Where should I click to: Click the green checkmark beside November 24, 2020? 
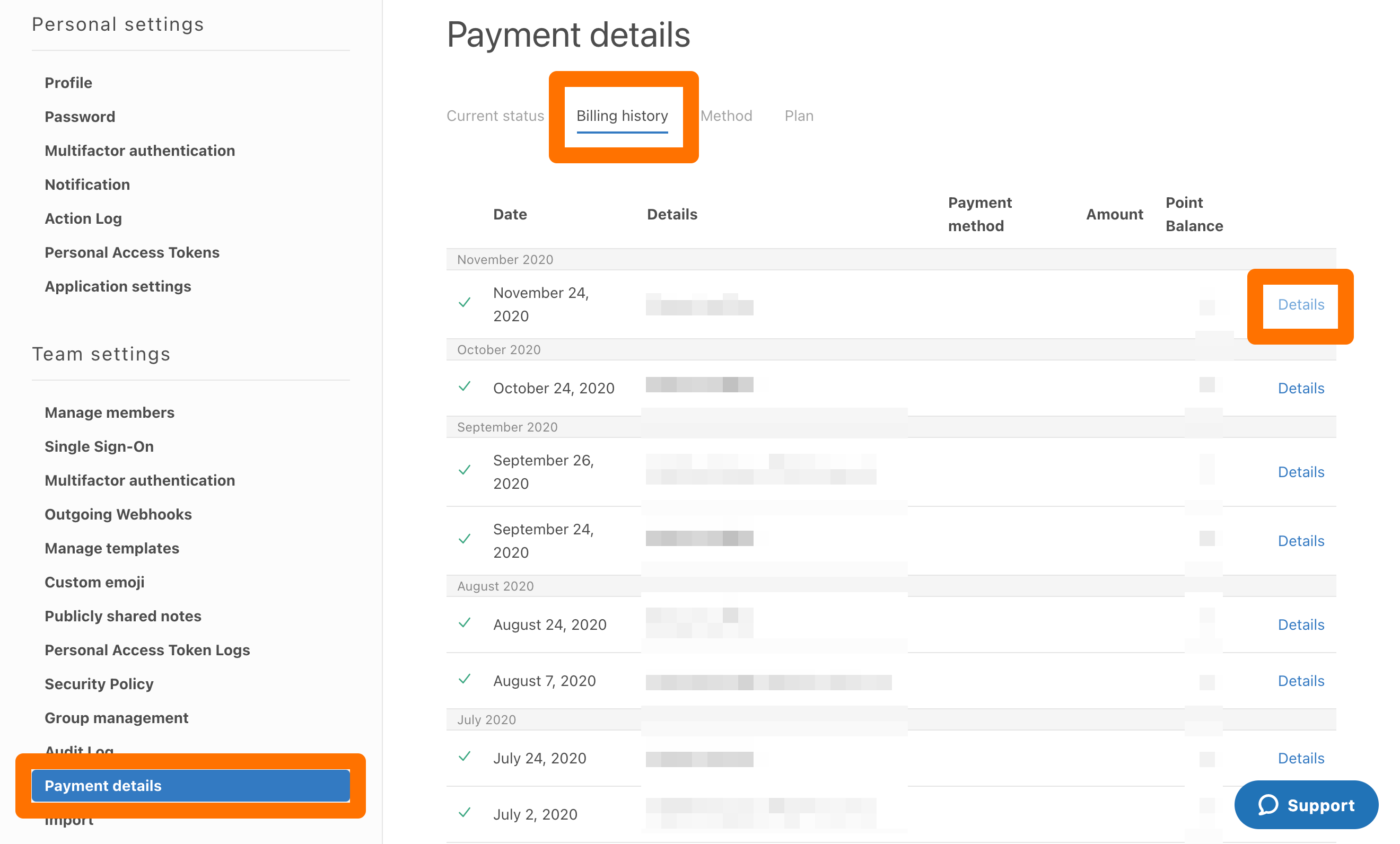coord(464,303)
